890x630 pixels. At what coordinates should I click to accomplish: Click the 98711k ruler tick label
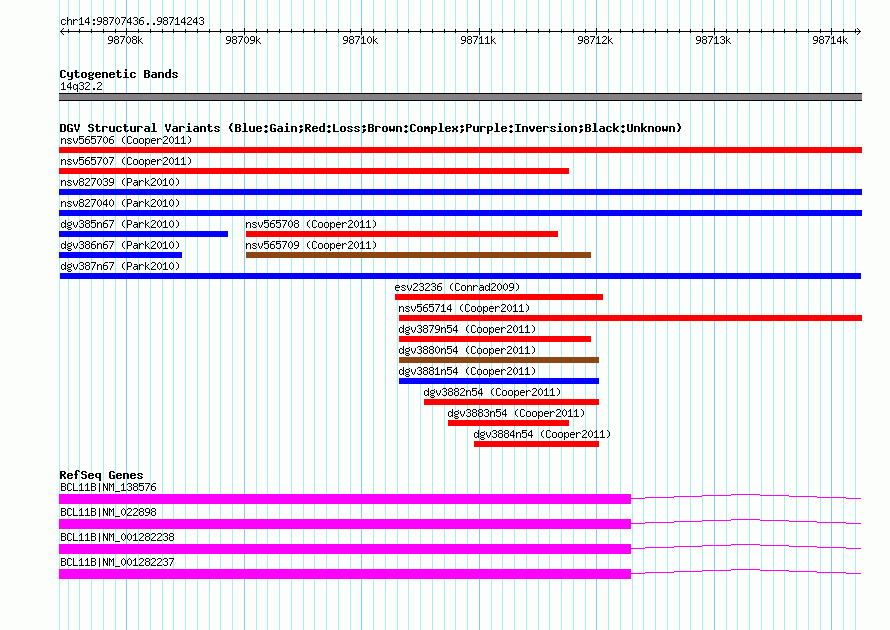point(478,40)
